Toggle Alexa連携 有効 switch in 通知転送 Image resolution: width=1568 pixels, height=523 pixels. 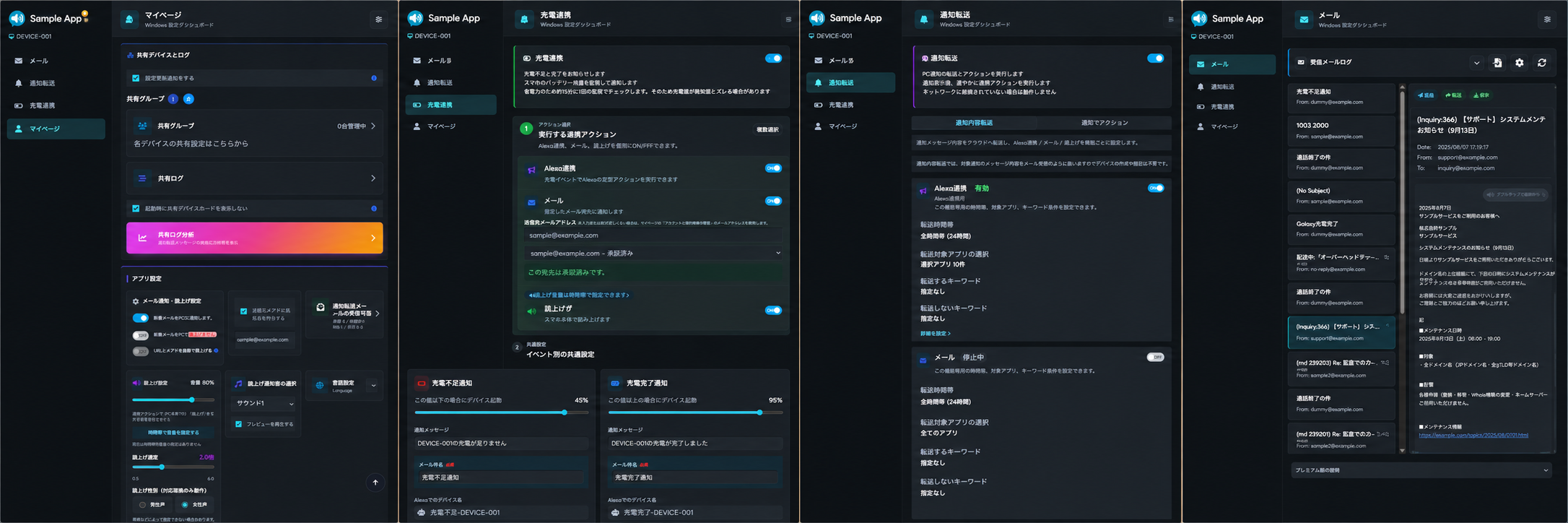tap(1156, 188)
